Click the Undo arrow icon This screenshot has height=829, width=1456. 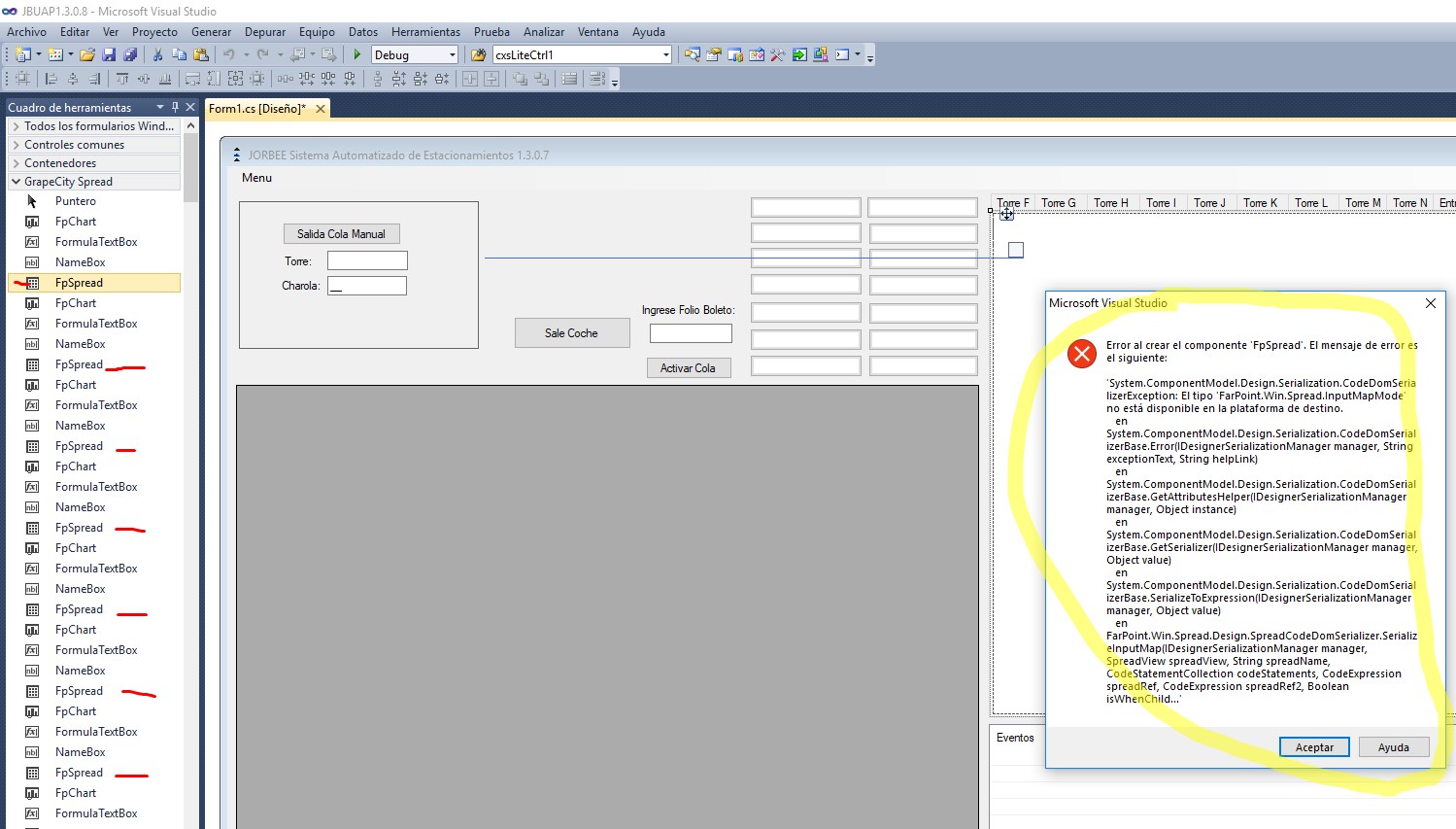(x=228, y=54)
